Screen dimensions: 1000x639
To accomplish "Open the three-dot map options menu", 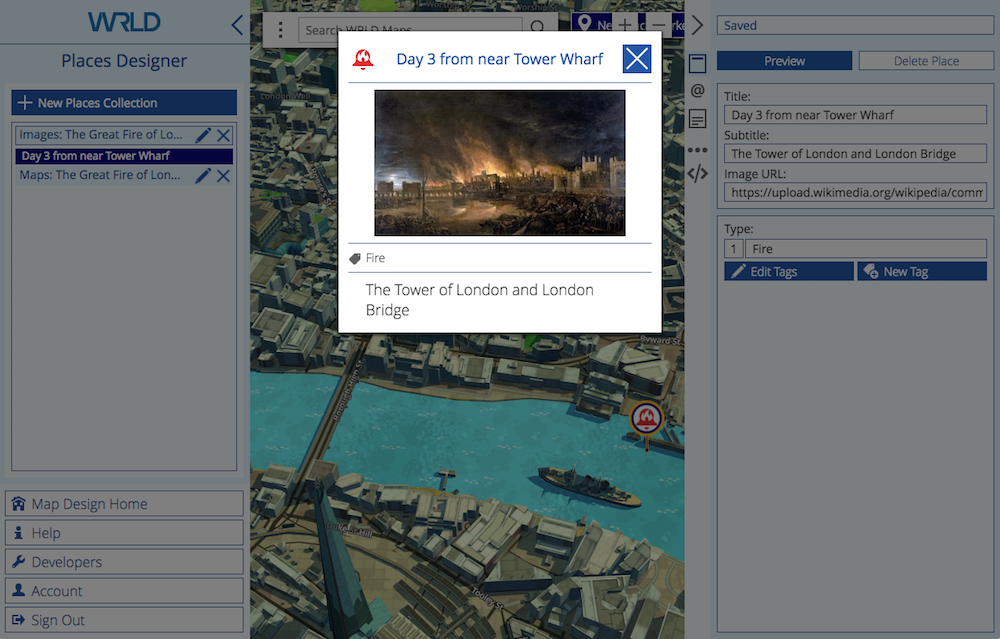I will pyautogui.click(x=281, y=30).
